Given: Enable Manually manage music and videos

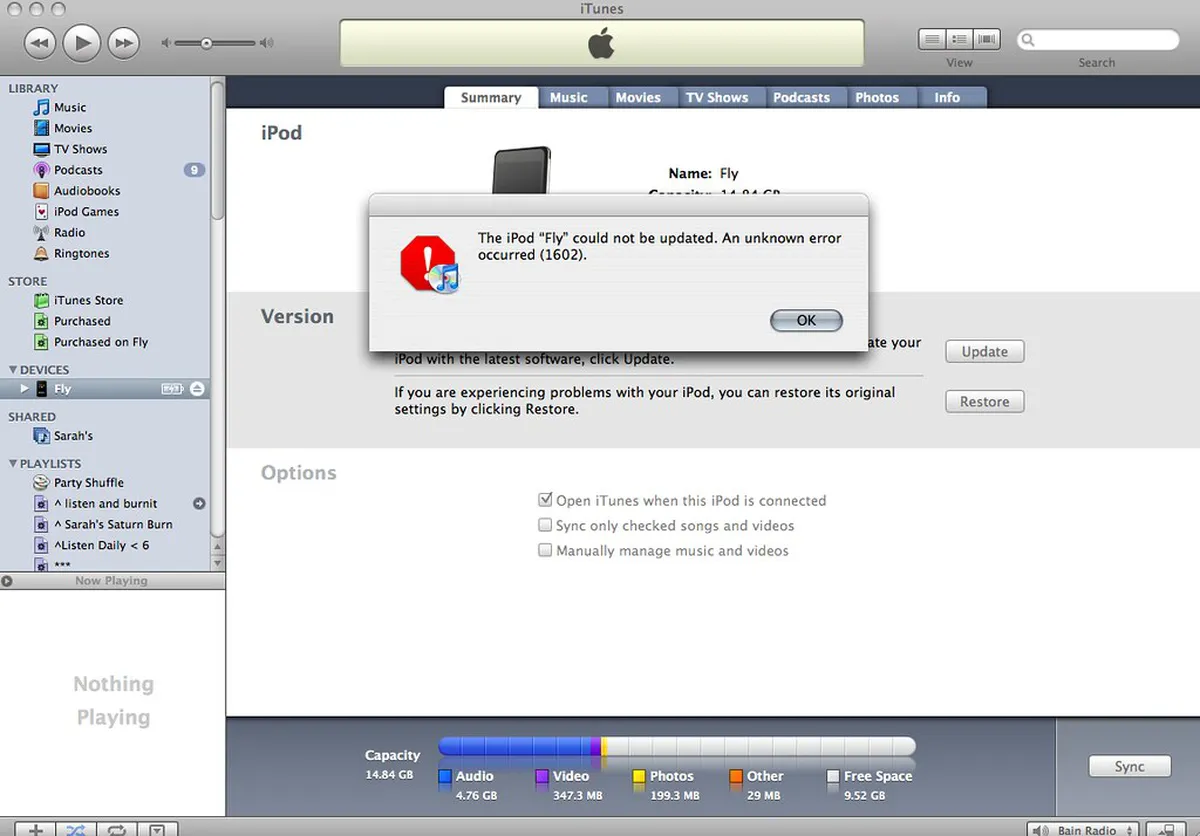Looking at the screenshot, I should coord(545,550).
